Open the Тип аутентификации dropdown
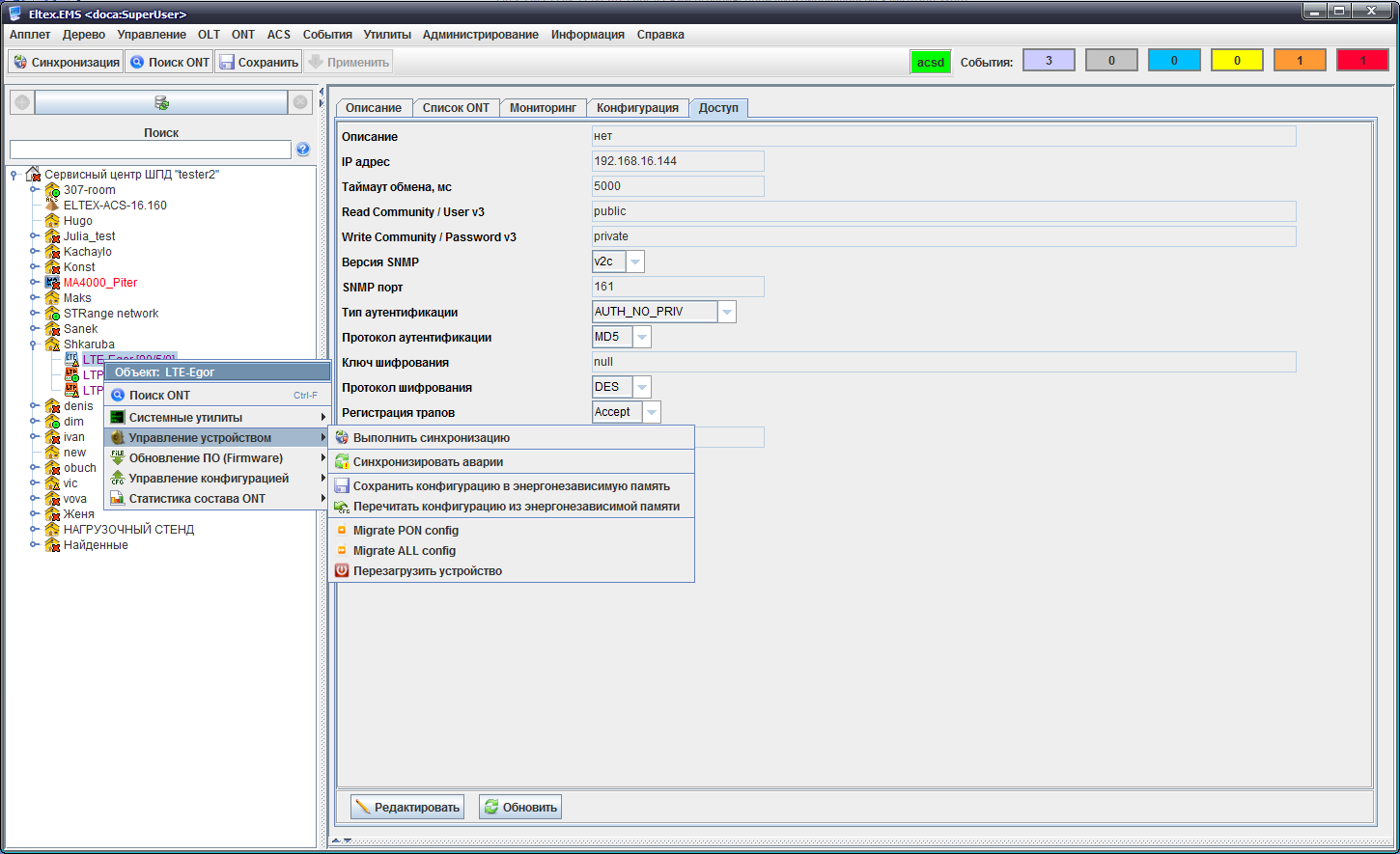1400x854 pixels. pos(727,312)
